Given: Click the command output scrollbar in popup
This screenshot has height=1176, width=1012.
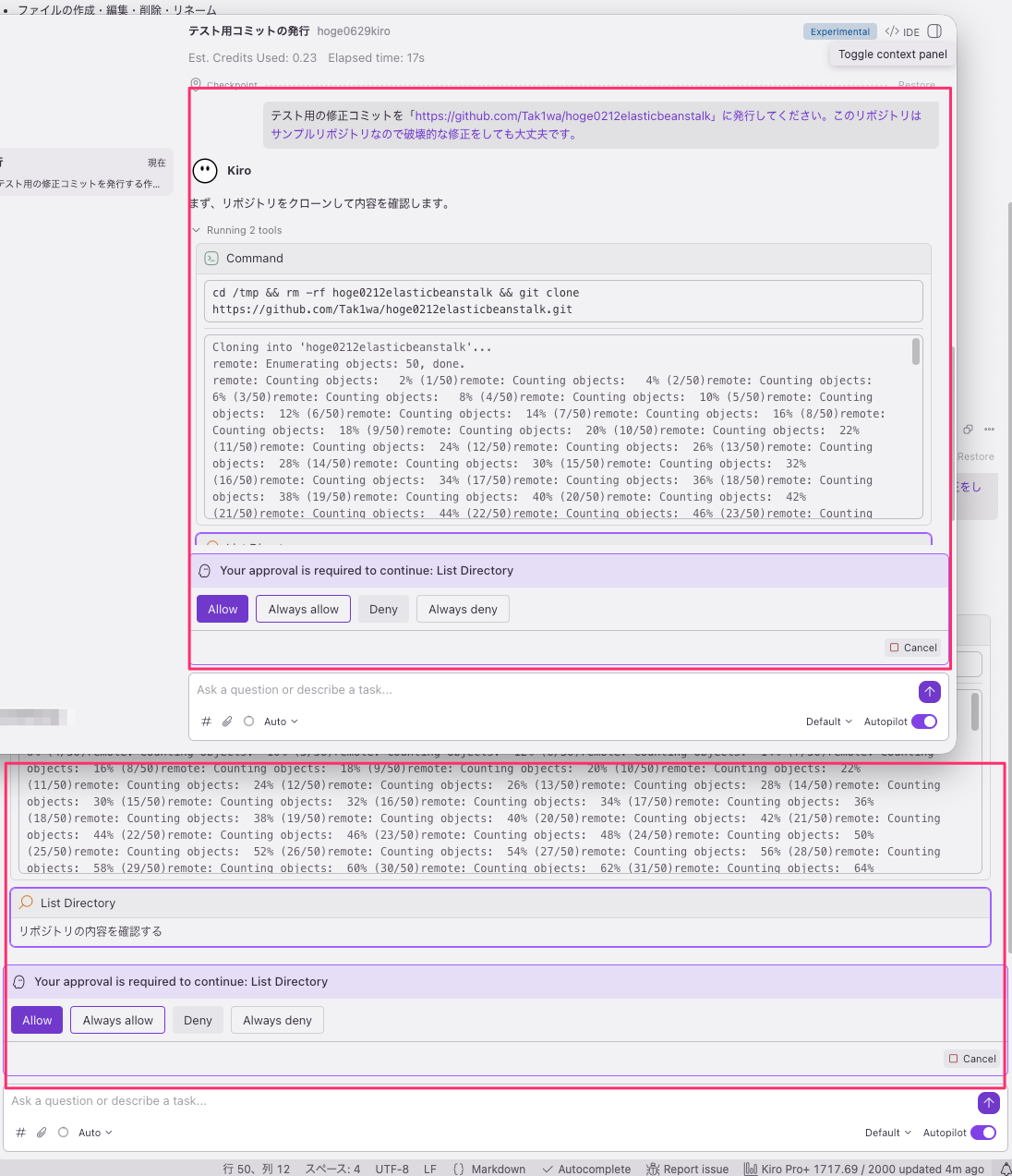Looking at the screenshot, I should pos(916,351).
